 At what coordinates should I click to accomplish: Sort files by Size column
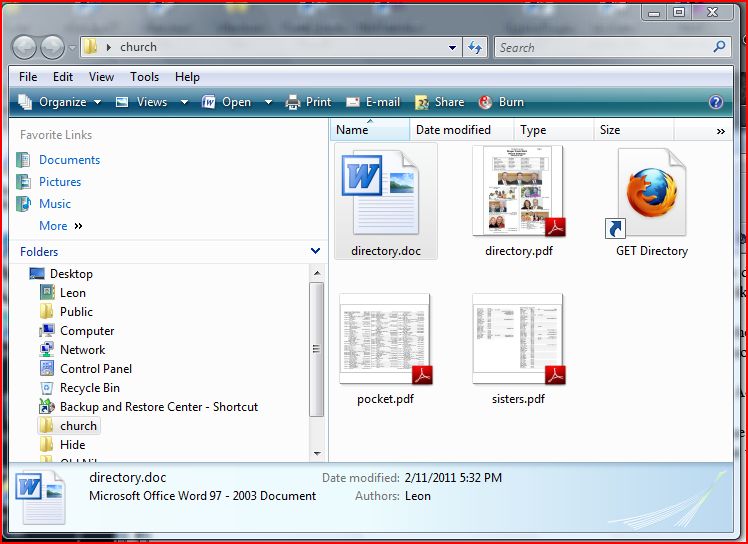coord(634,130)
